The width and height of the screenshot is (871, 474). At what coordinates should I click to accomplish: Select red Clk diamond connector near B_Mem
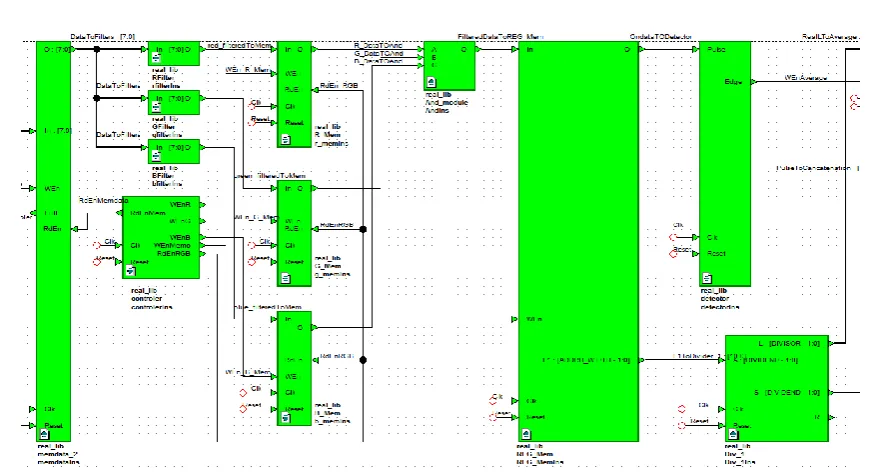[x=243, y=393]
